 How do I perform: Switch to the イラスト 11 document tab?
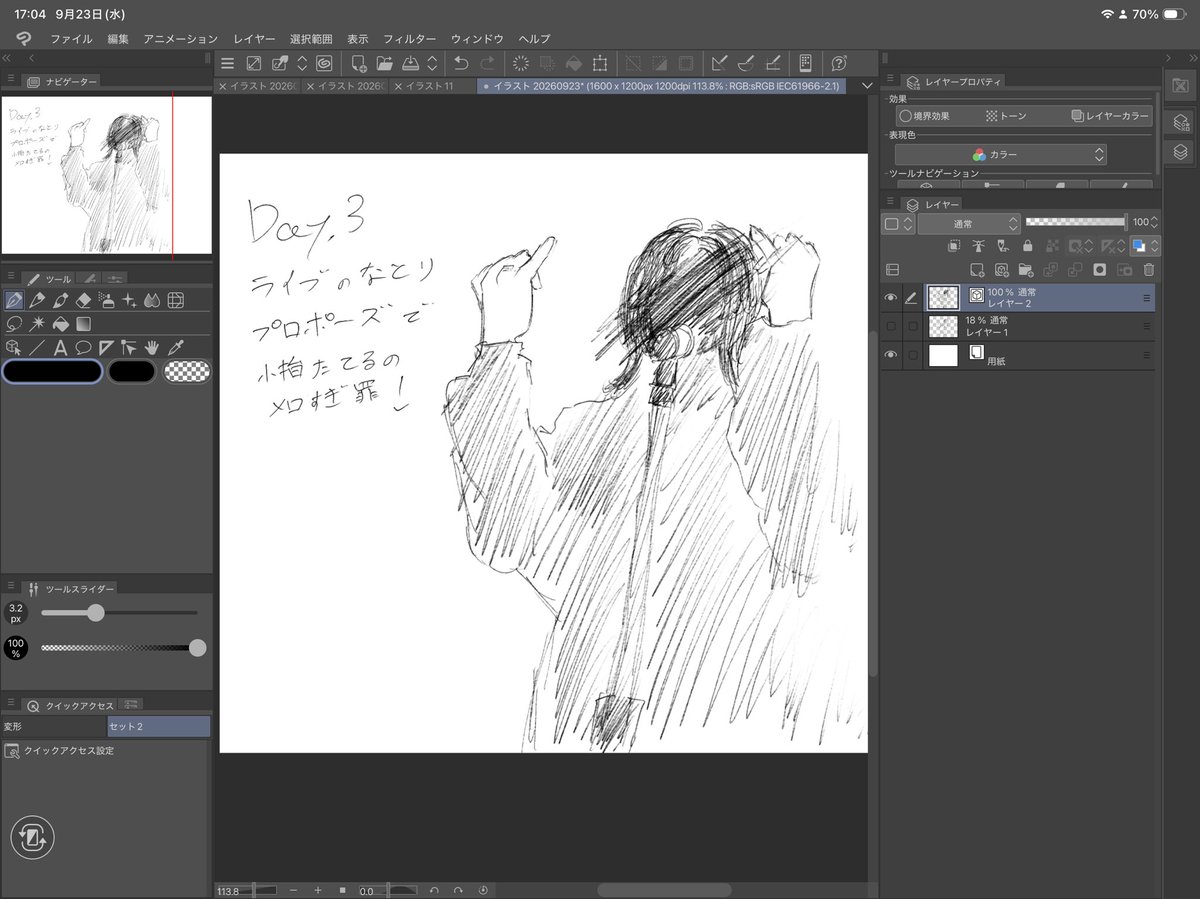tap(431, 86)
